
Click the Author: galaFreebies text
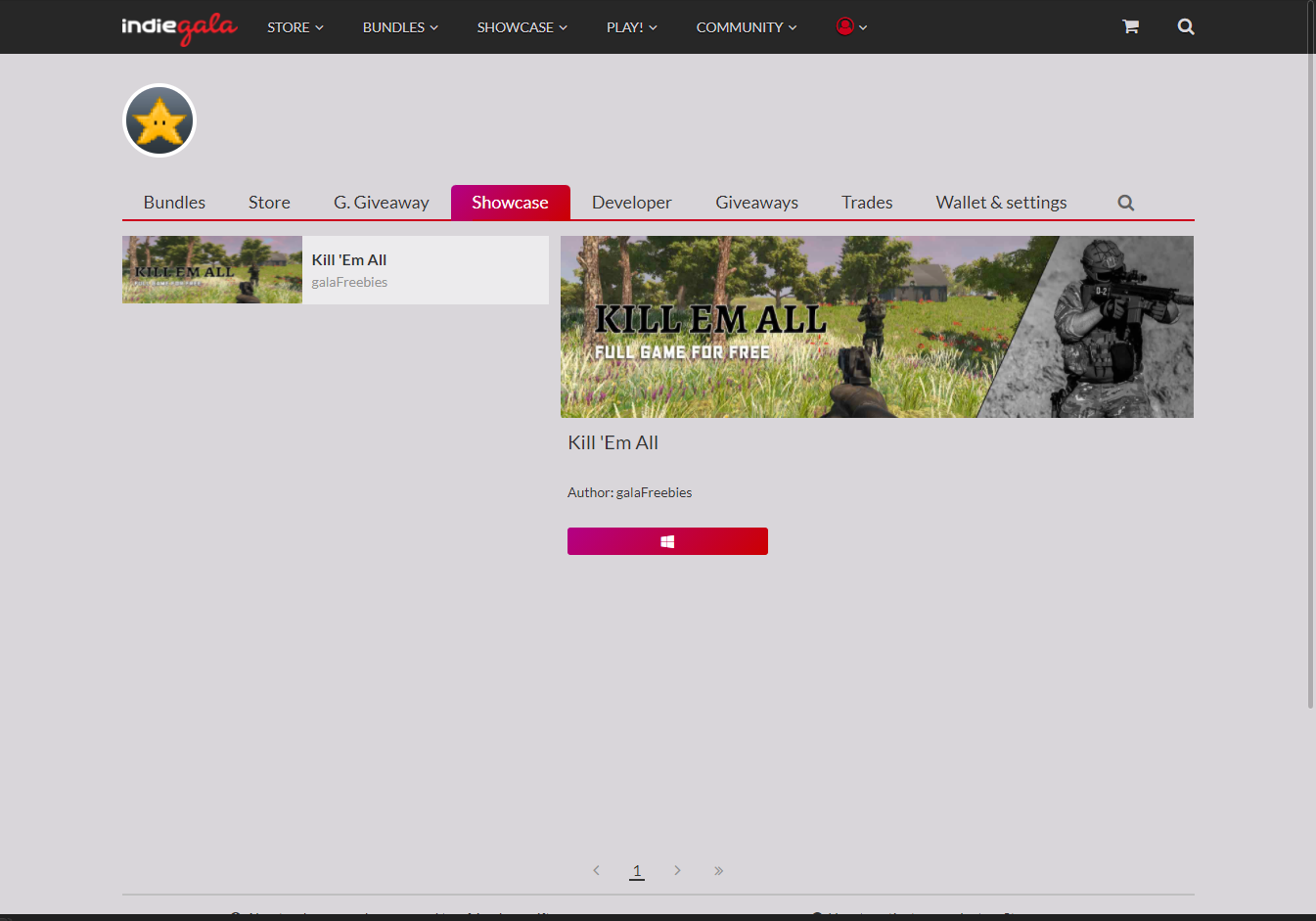[630, 492]
